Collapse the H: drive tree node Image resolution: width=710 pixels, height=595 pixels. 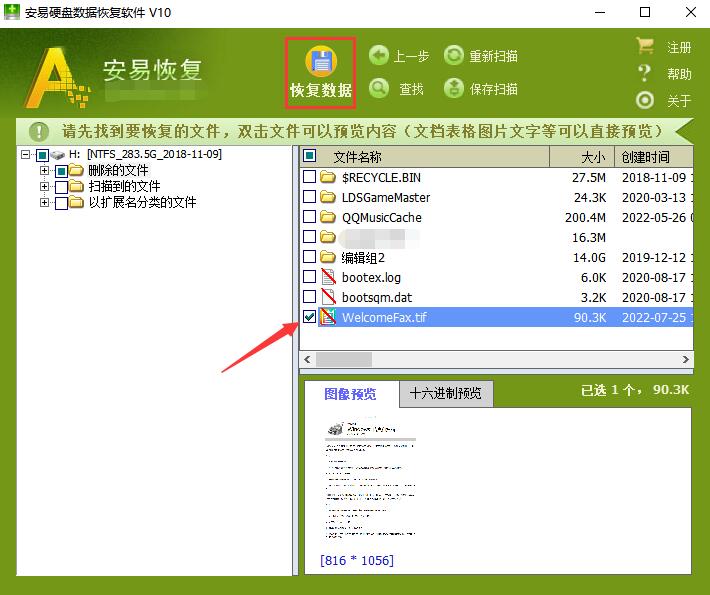coord(25,155)
